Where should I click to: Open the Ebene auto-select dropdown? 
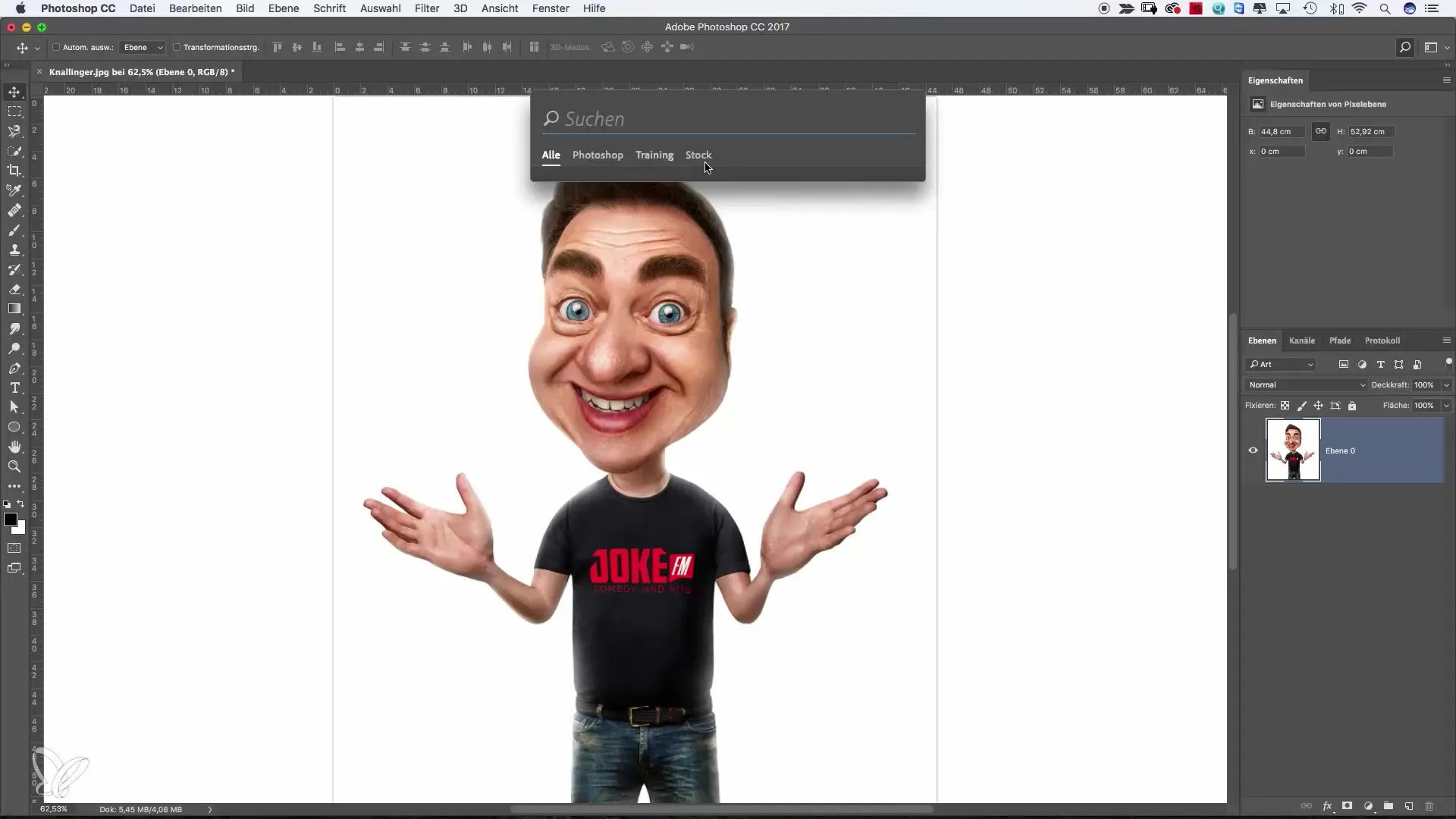pyautogui.click(x=143, y=47)
